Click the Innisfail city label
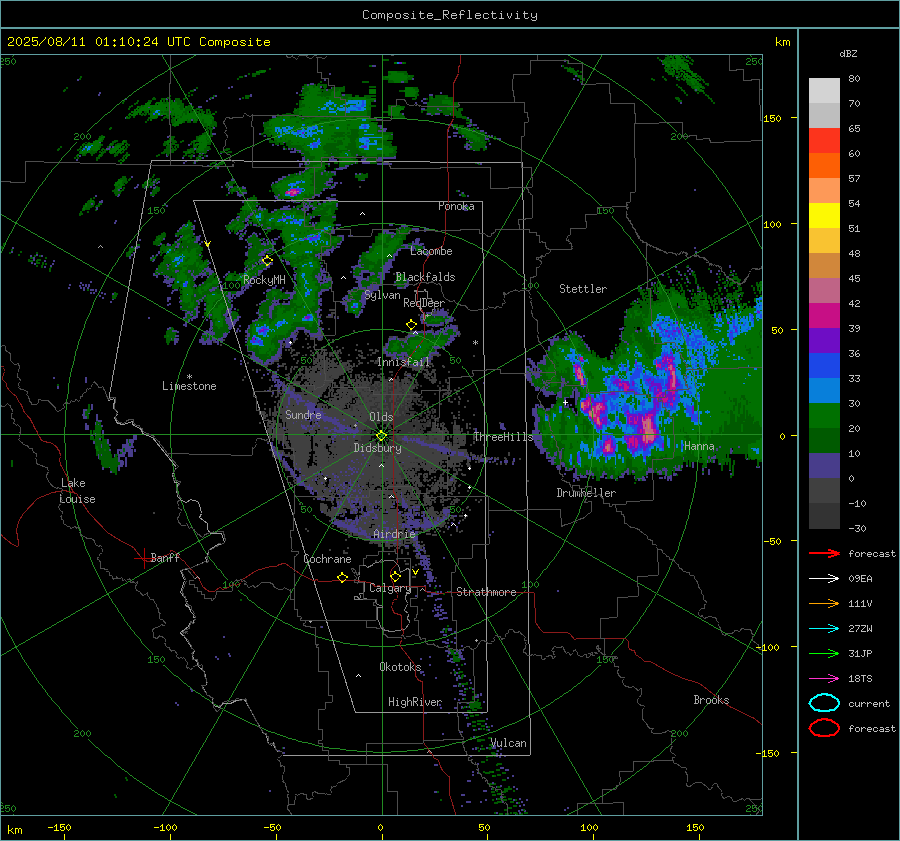900x841 pixels. [x=404, y=362]
